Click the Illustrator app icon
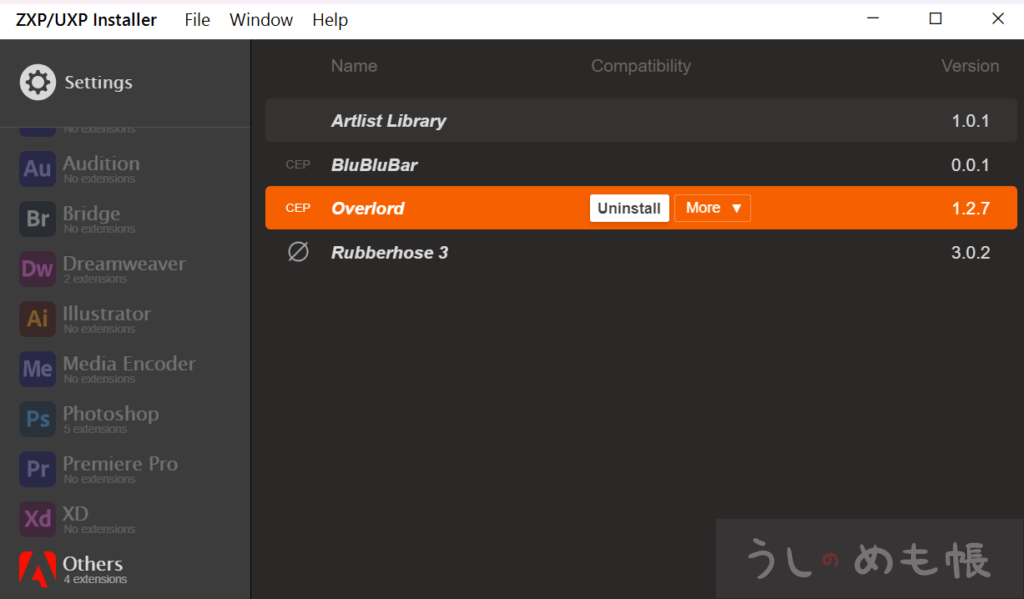The image size is (1024, 599). point(37,319)
